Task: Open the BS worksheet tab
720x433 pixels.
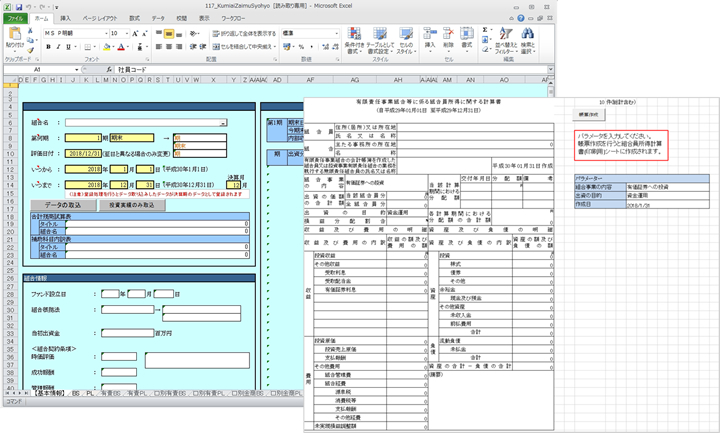Action: [76, 394]
